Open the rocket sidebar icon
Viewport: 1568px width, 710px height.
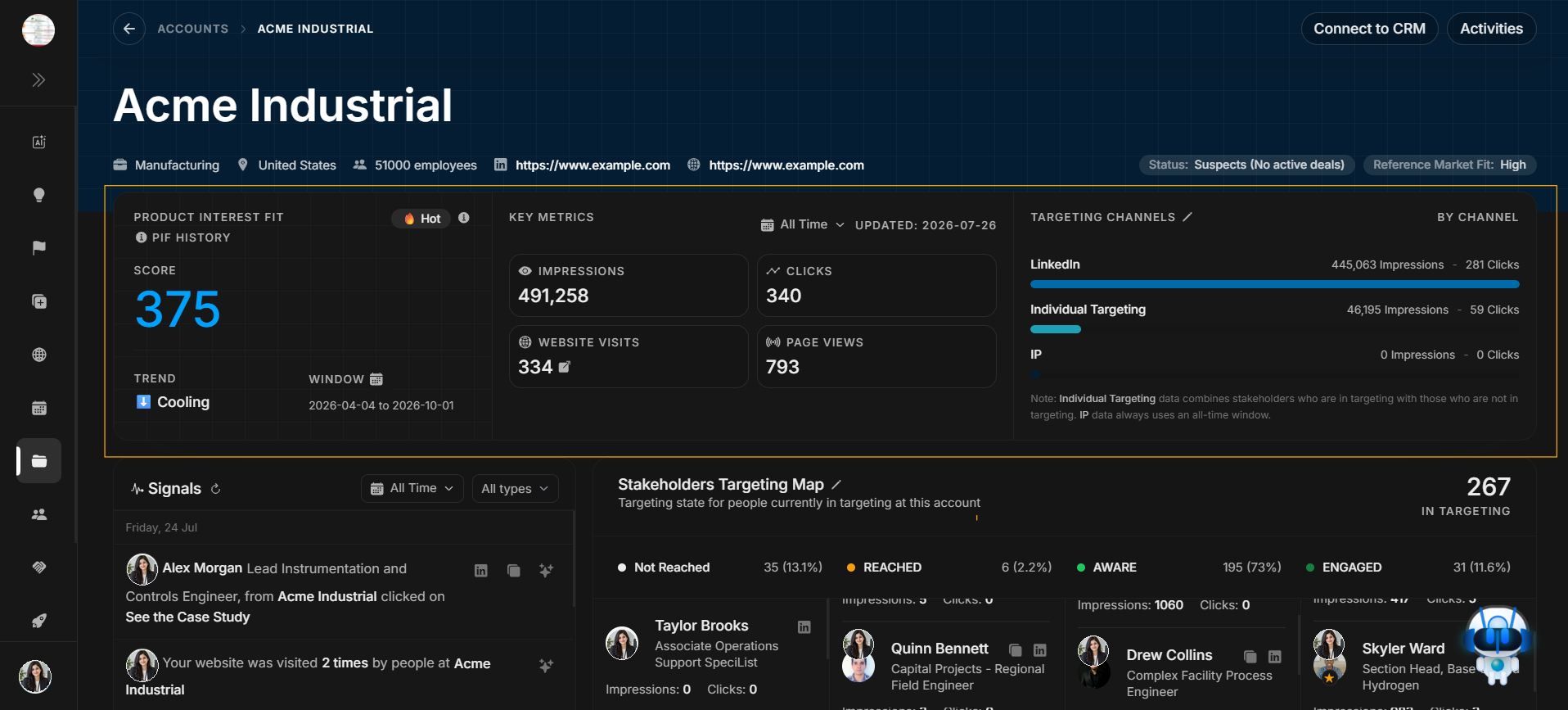tap(38, 621)
